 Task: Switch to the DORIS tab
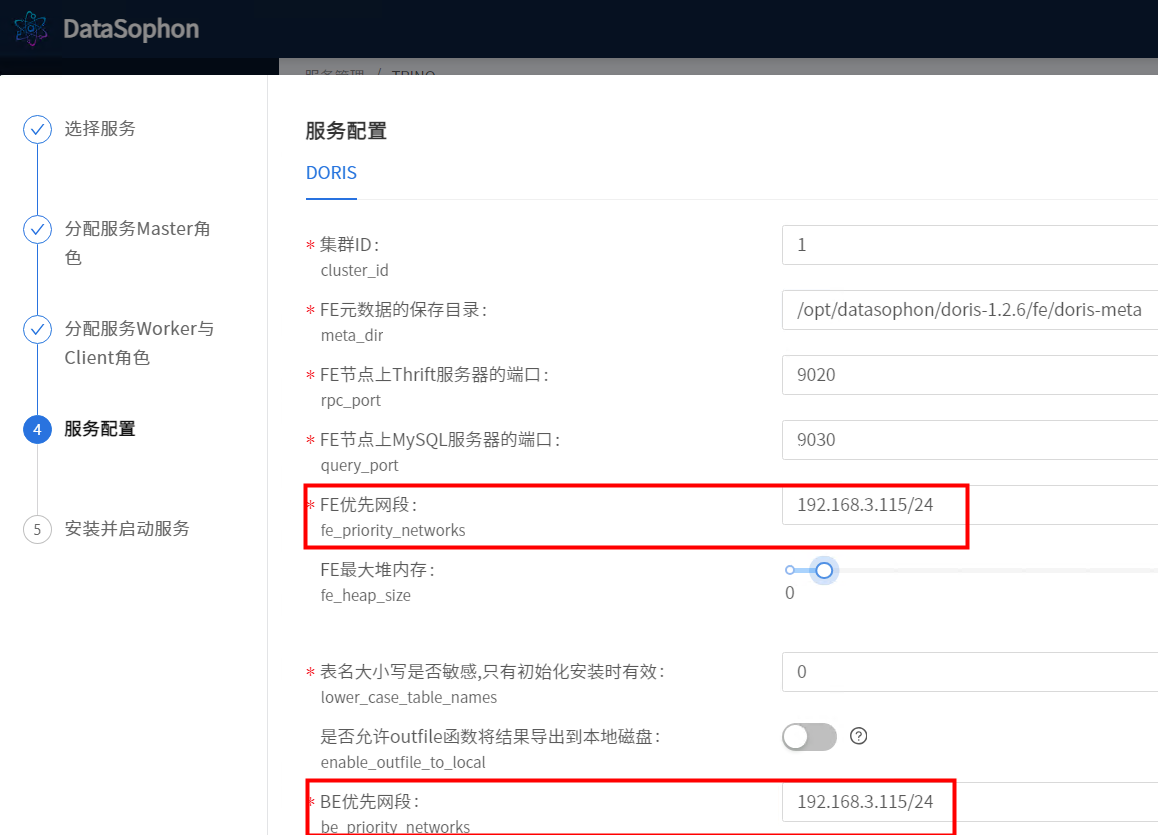(x=331, y=173)
